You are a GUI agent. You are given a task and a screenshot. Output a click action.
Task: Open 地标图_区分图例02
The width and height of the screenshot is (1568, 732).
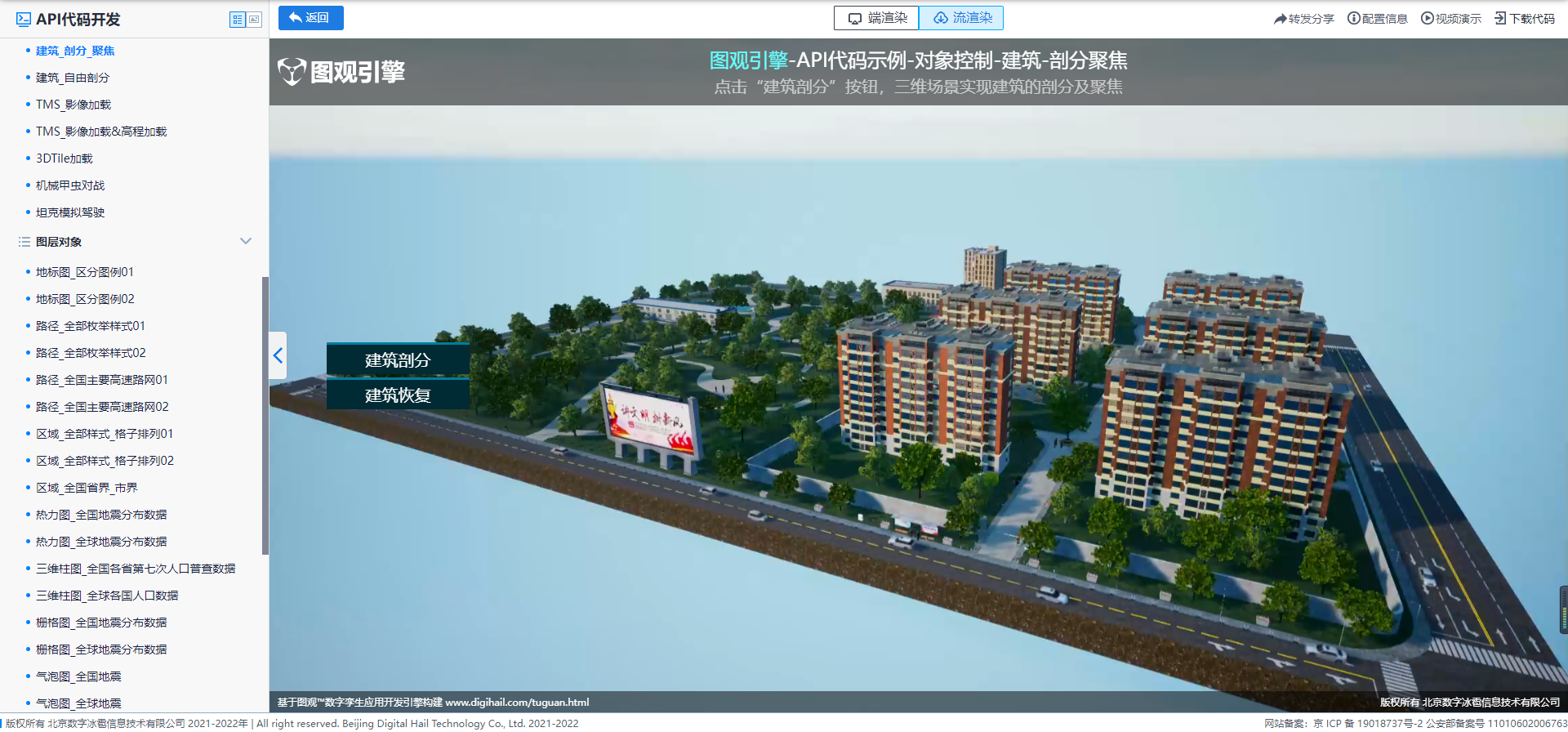pos(85,299)
